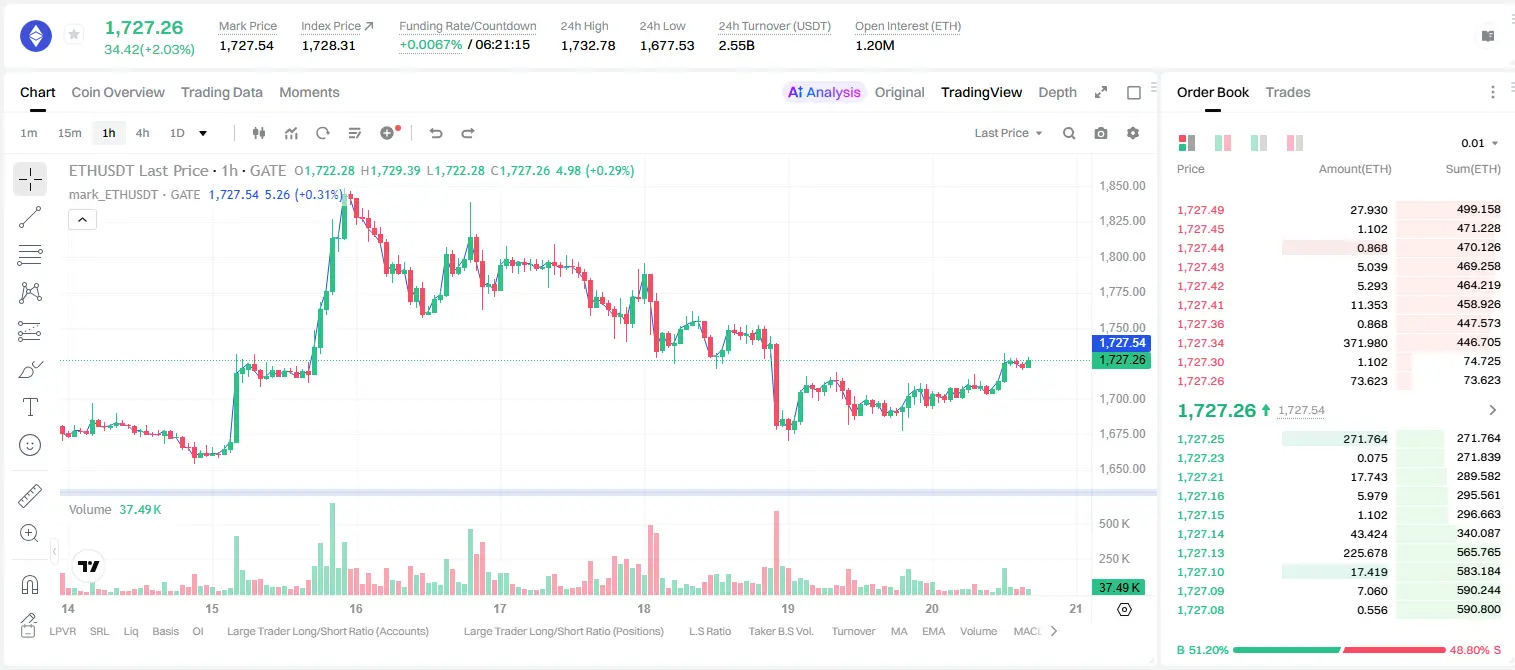
Task: Select the trend line drawing tool
Action: [30, 217]
